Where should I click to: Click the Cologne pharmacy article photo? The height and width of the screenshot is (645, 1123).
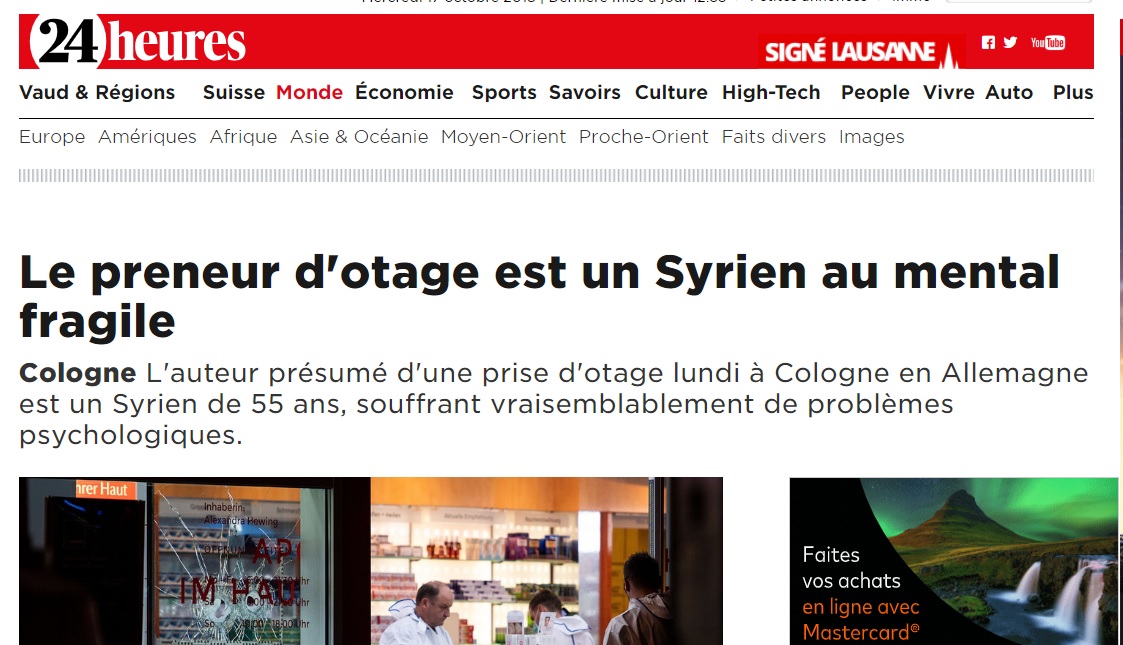pos(371,561)
